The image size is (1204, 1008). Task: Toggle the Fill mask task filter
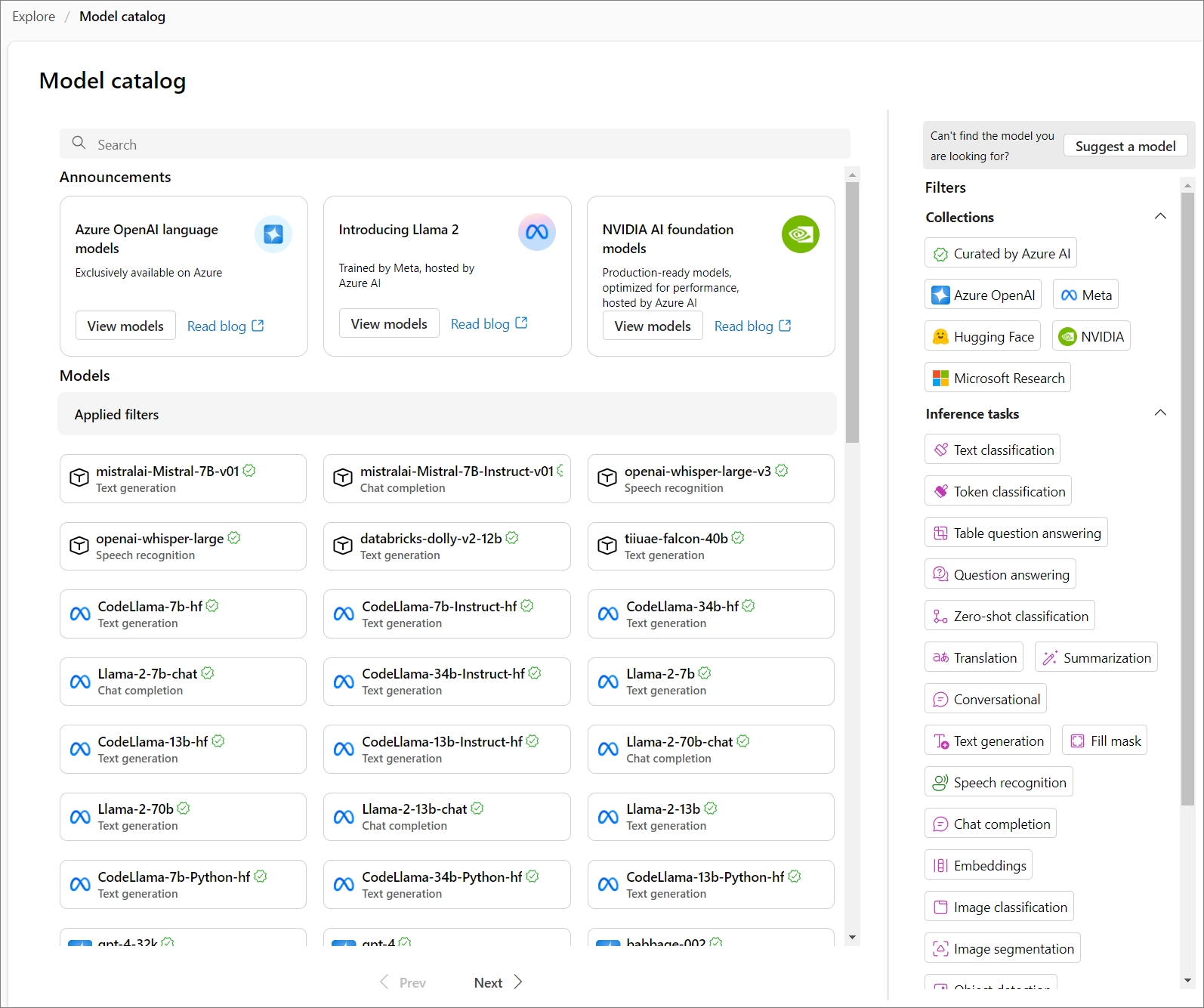click(1105, 741)
